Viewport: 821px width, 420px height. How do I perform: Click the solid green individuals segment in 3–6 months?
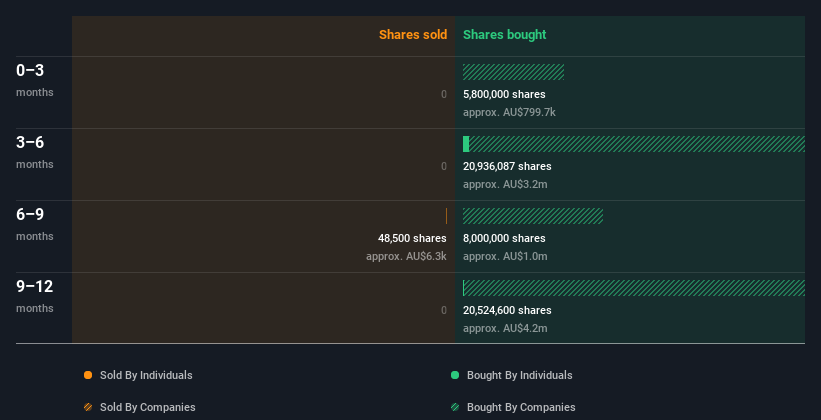point(466,144)
